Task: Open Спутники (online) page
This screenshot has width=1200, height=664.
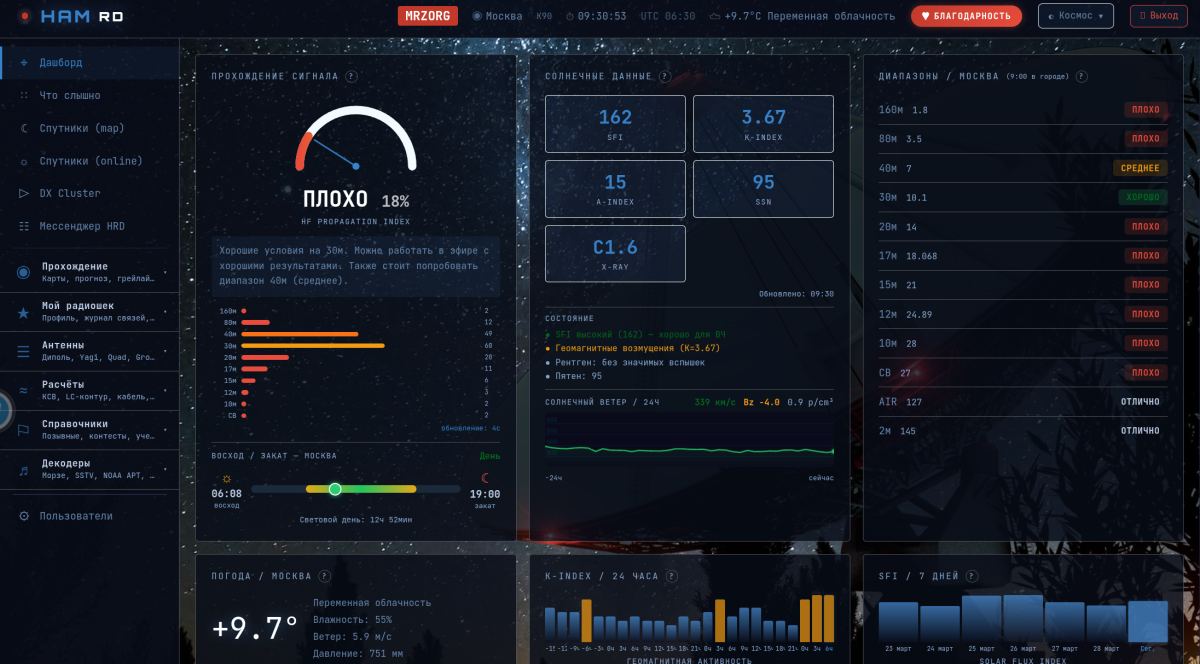Action: (90, 161)
